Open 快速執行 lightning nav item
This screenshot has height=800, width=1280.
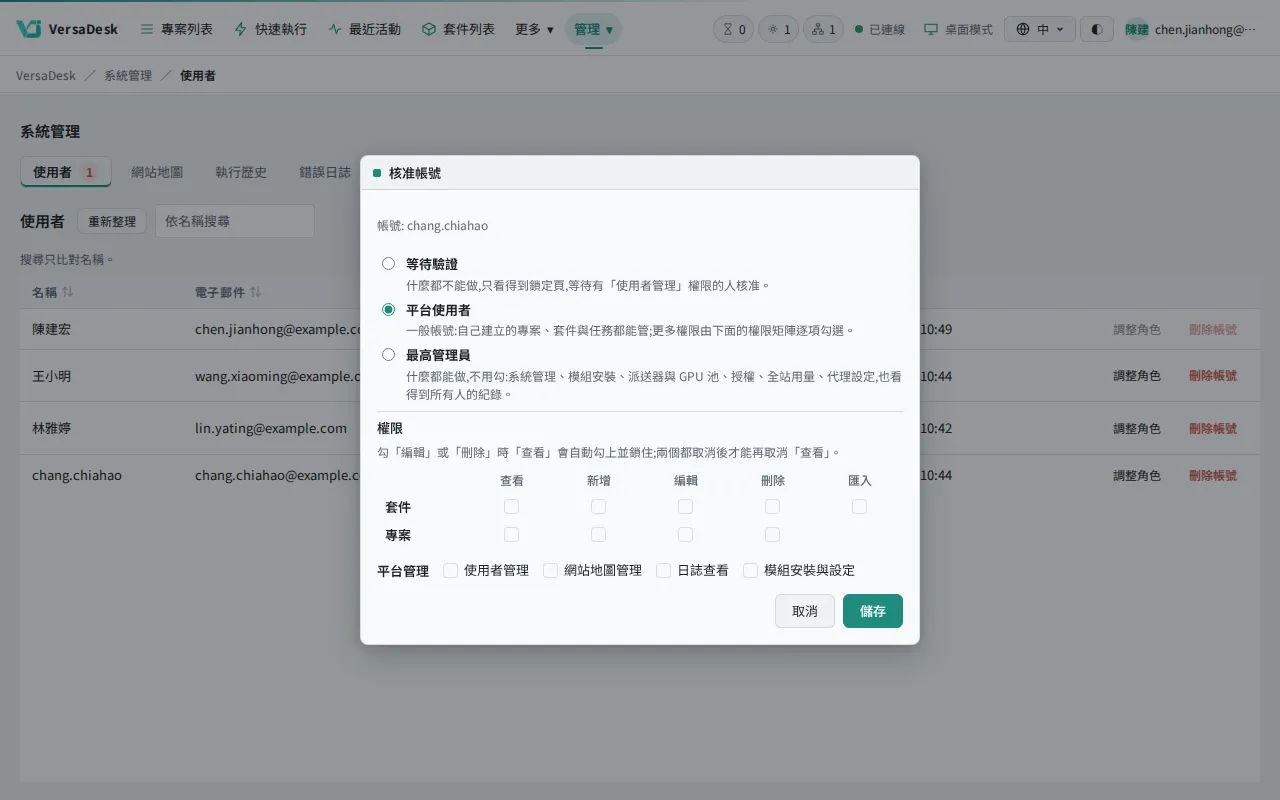[x=270, y=29]
